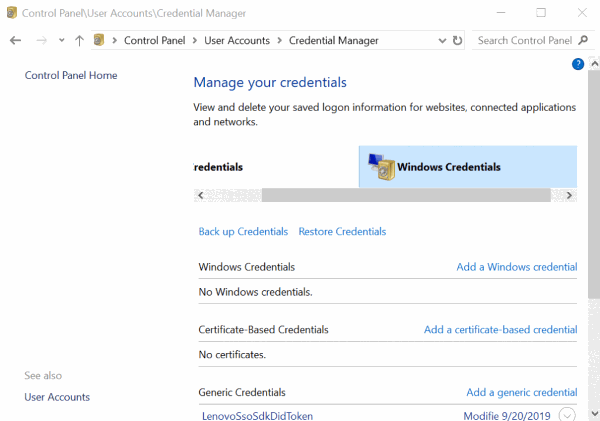Refresh the Credential Manager page
This screenshot has height=421, width=600.
(458, 41)
